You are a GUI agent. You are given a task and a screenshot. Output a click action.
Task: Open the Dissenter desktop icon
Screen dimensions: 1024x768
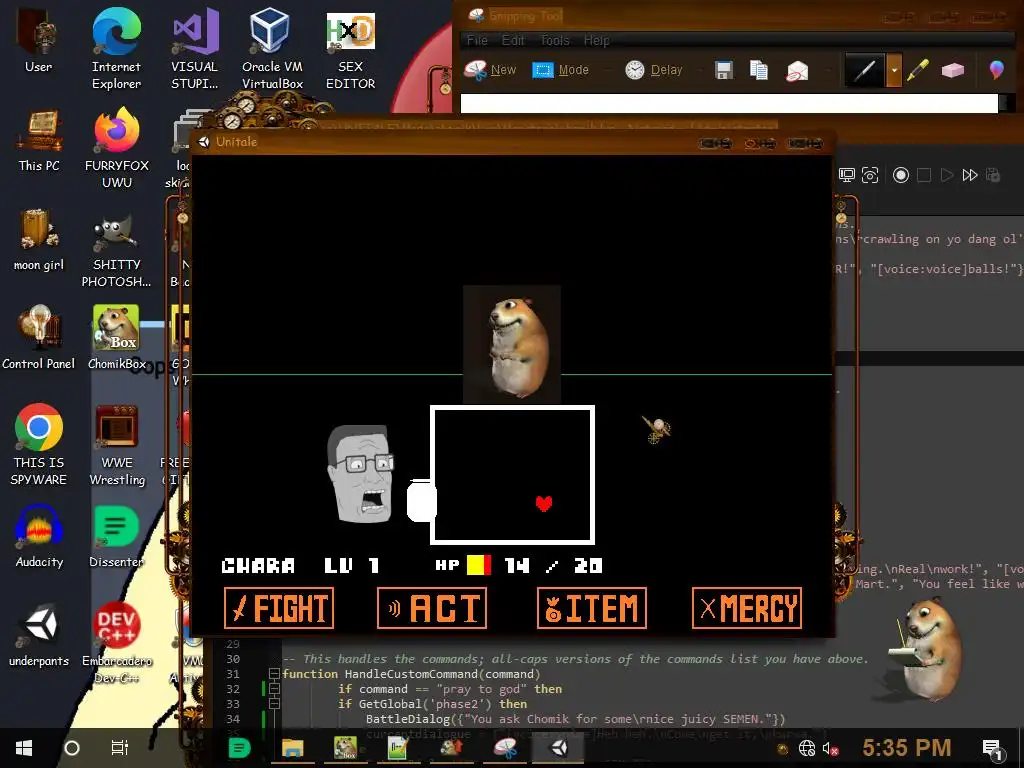116,536
